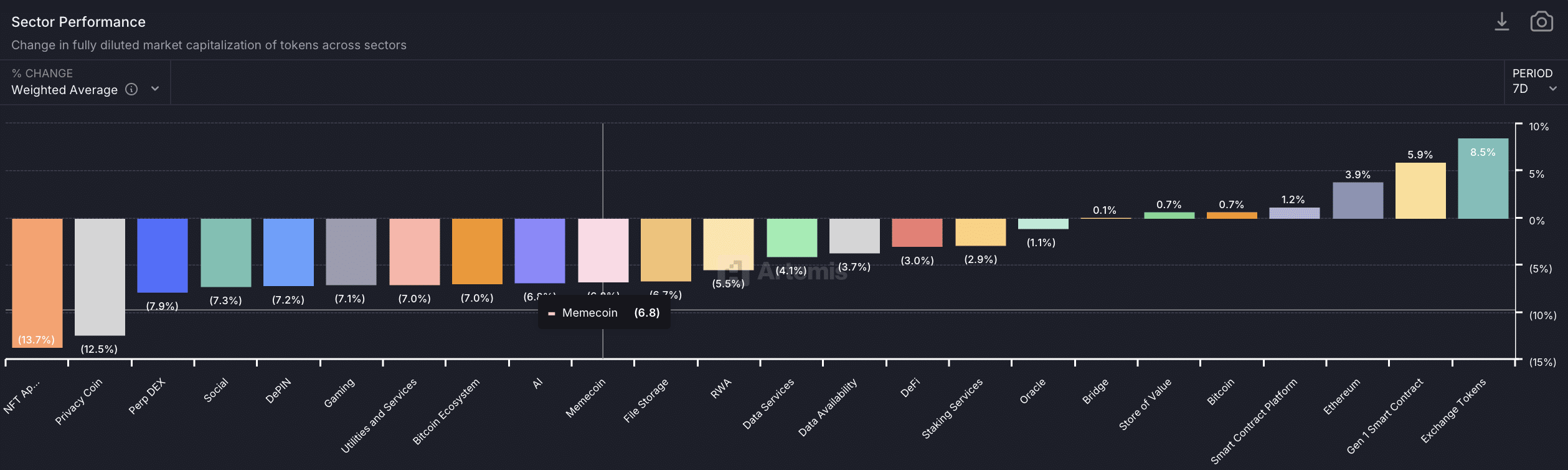The image size is (1568, 470).
Task: Click the Bitcoin Ecosystem orange bar
Action: [477, 251]
